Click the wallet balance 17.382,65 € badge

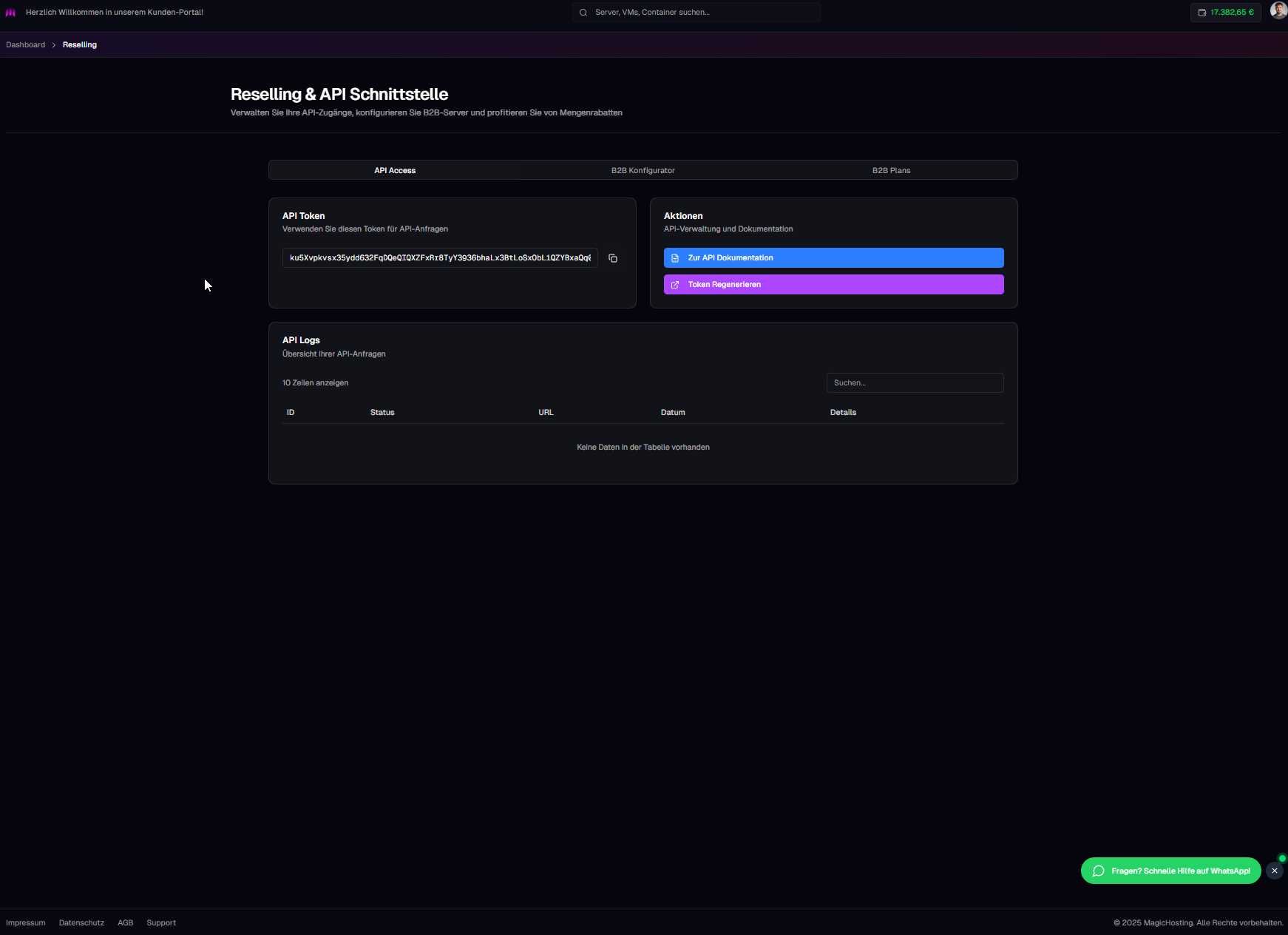tap(1225, 13)
